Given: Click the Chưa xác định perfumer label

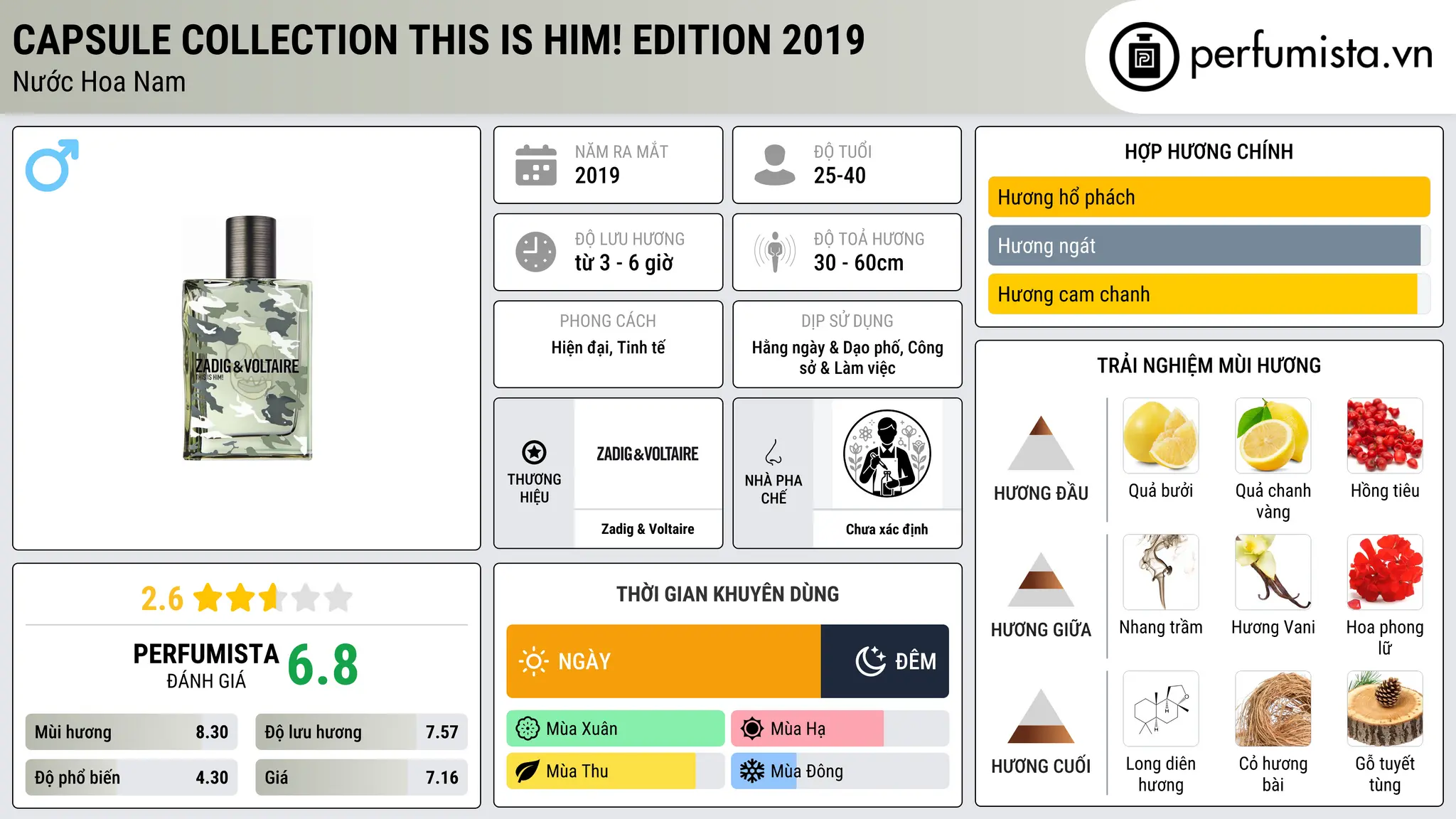Looking at the screenshot, I should click(x=887, y=529).
